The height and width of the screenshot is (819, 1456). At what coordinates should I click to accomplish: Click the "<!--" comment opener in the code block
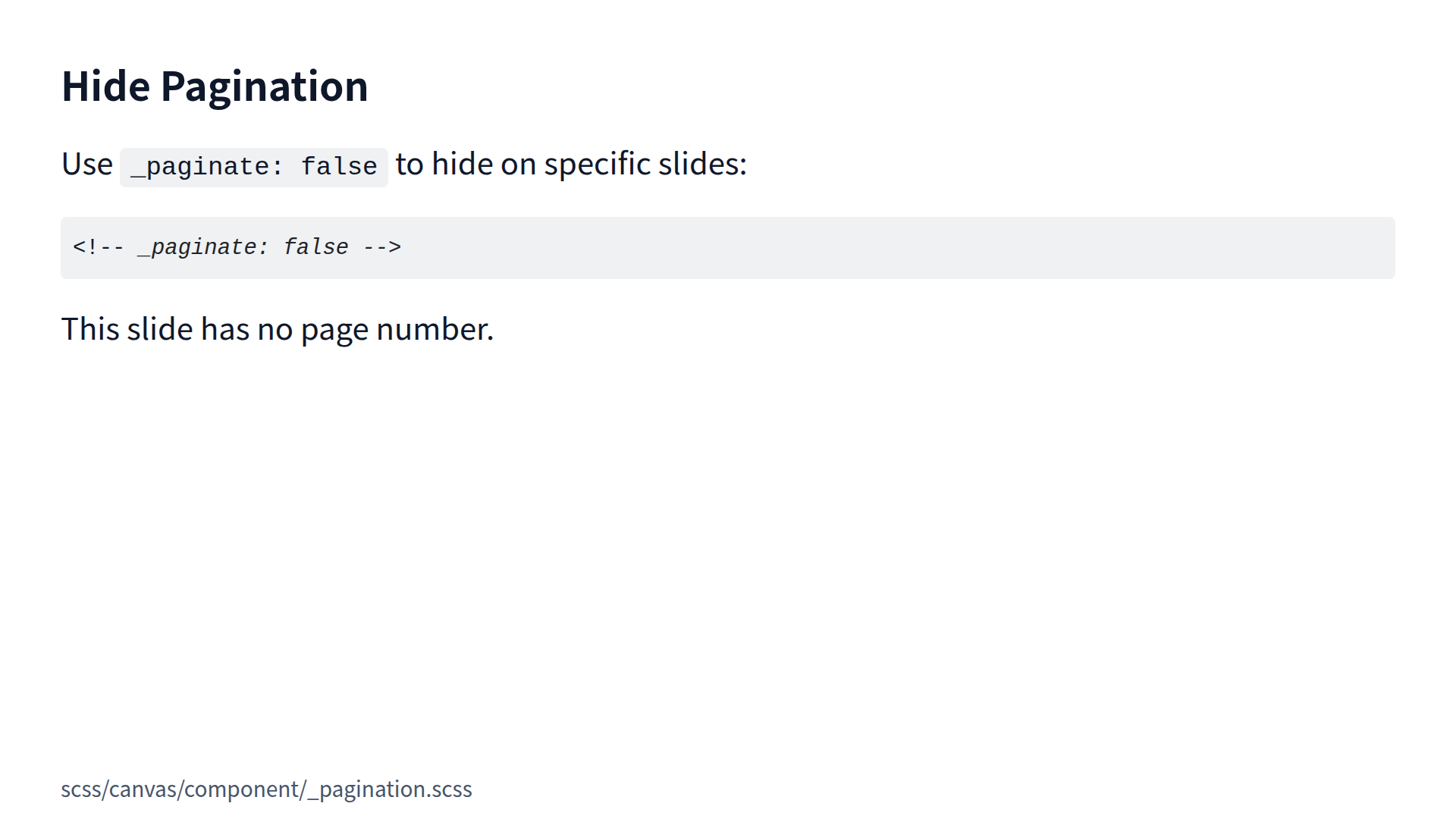point(98,248)
